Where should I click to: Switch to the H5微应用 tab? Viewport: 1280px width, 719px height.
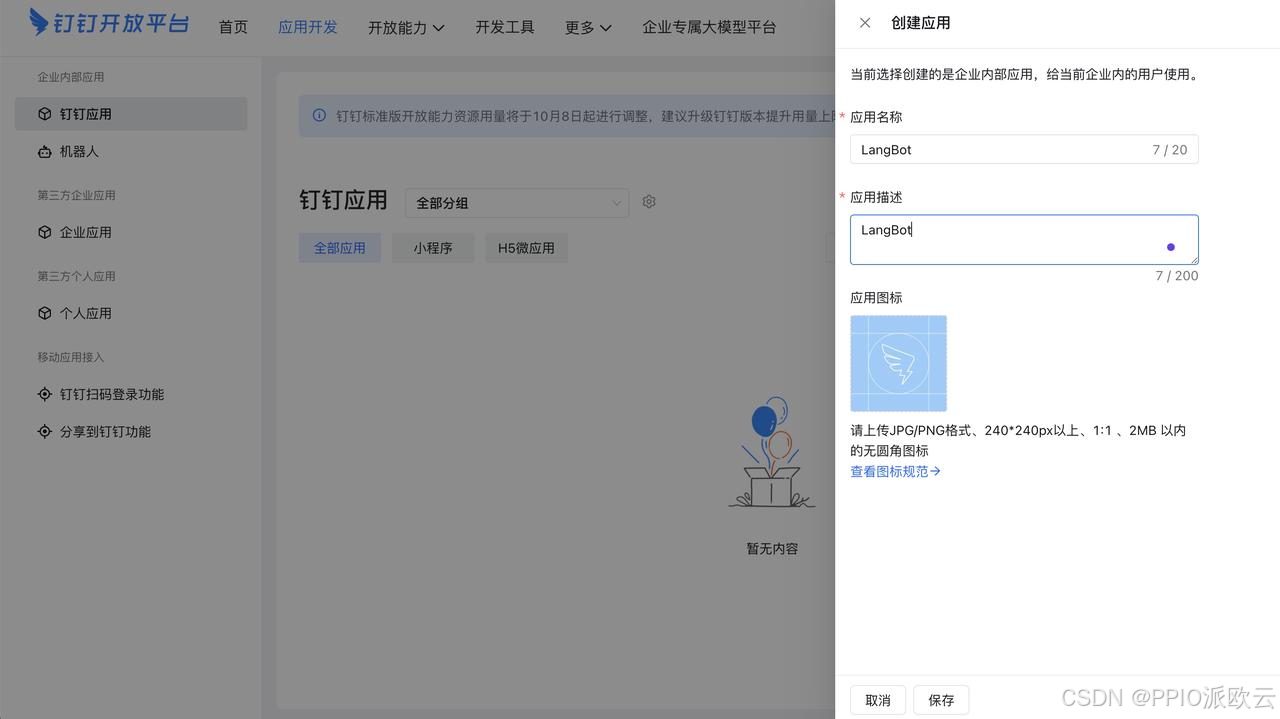click(x=526, y=247)
